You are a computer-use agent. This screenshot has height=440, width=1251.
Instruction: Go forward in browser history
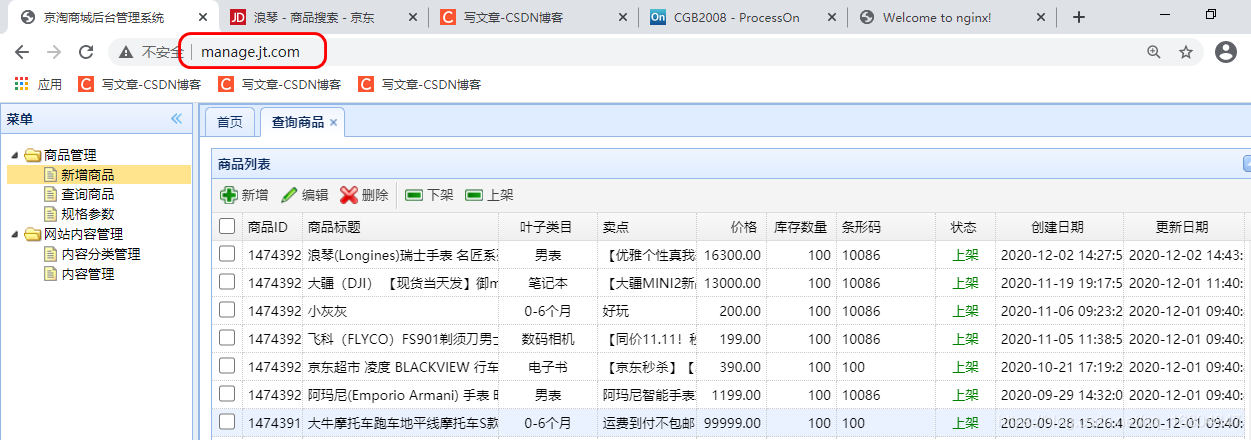(54, 52)
